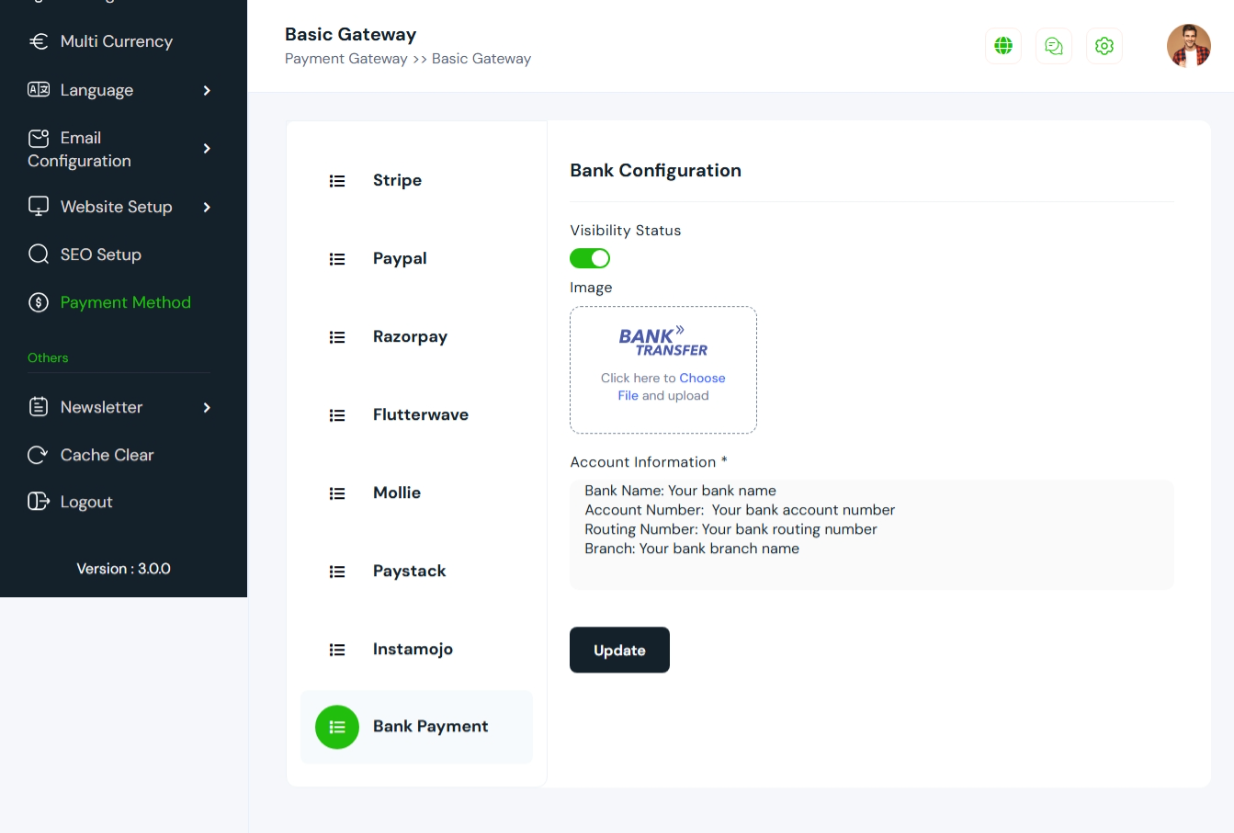Click the Payment Method dollar icon
Screen dimensions: 1234x833
pyautogui.click(x=38, y=302)
